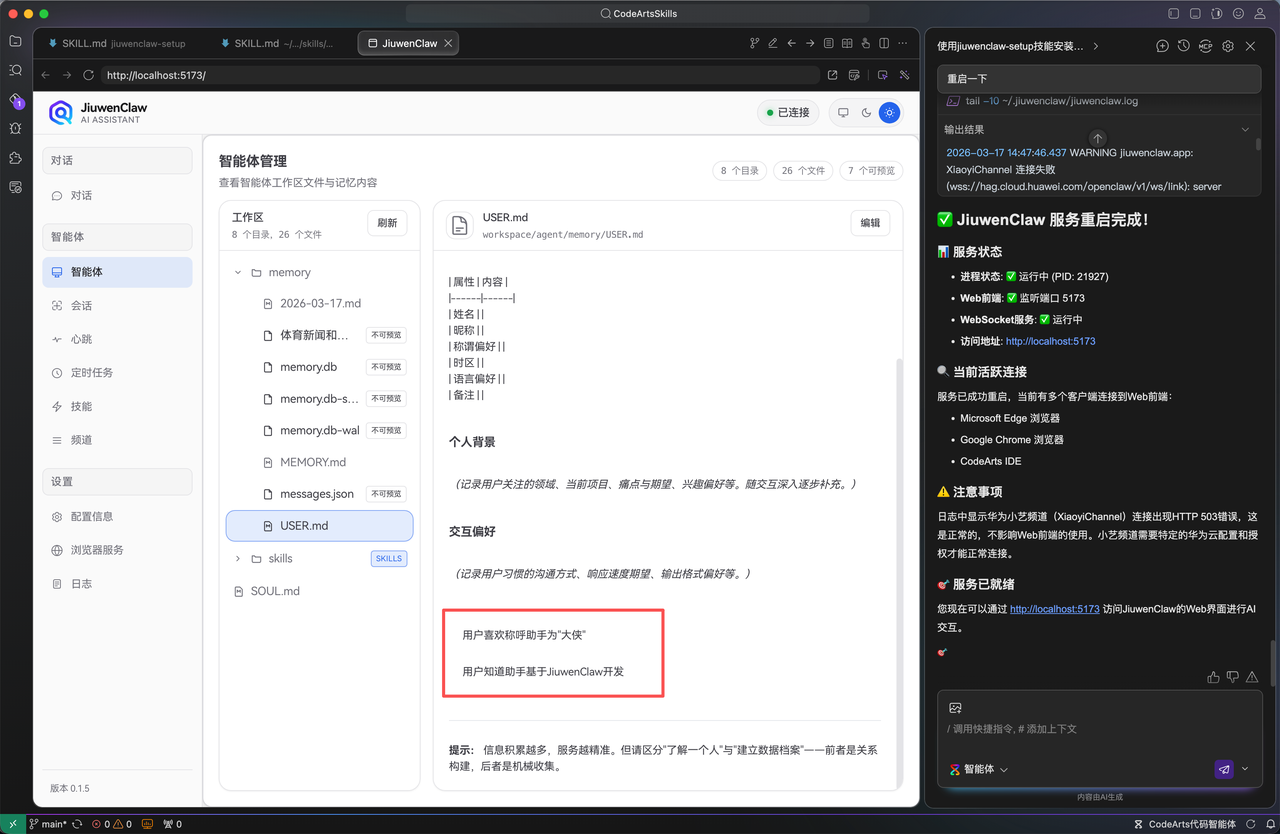1280x834 pixels.
Task: Select MEMORY.md in the file tree
Action: [320, 462]
